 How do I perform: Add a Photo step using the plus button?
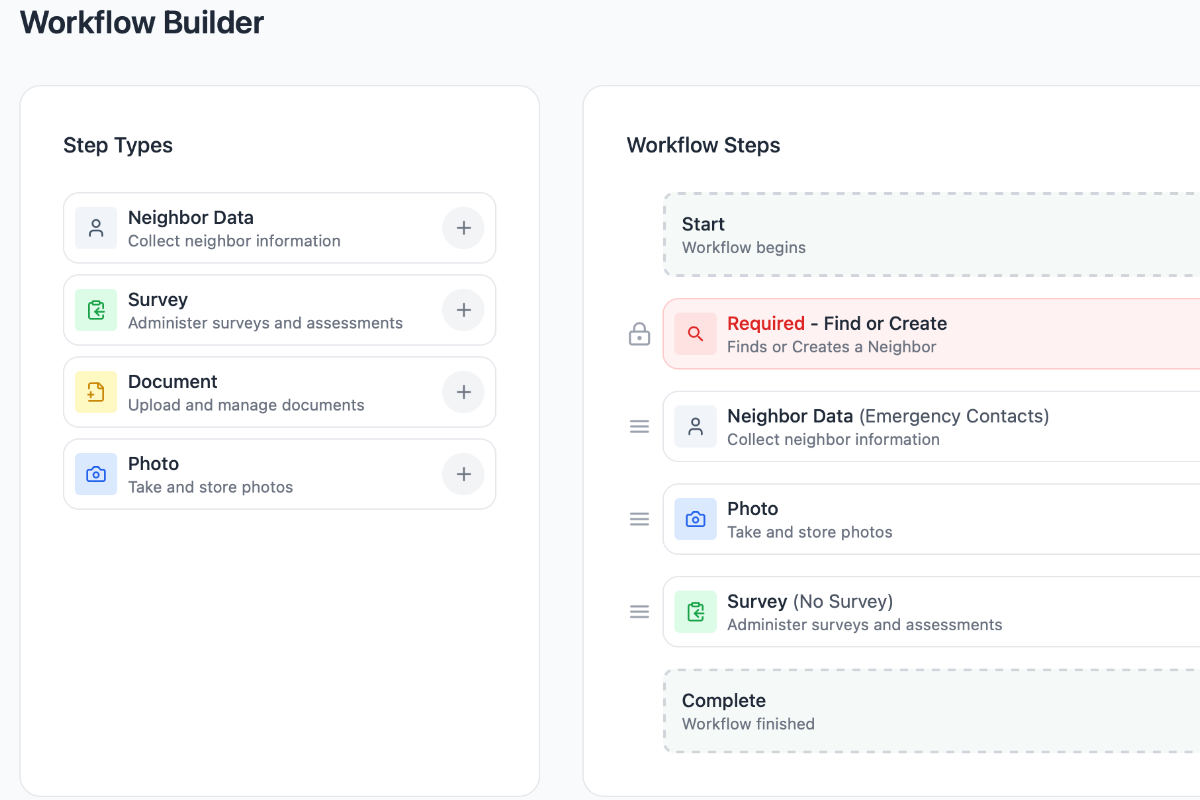coord(463,474)
